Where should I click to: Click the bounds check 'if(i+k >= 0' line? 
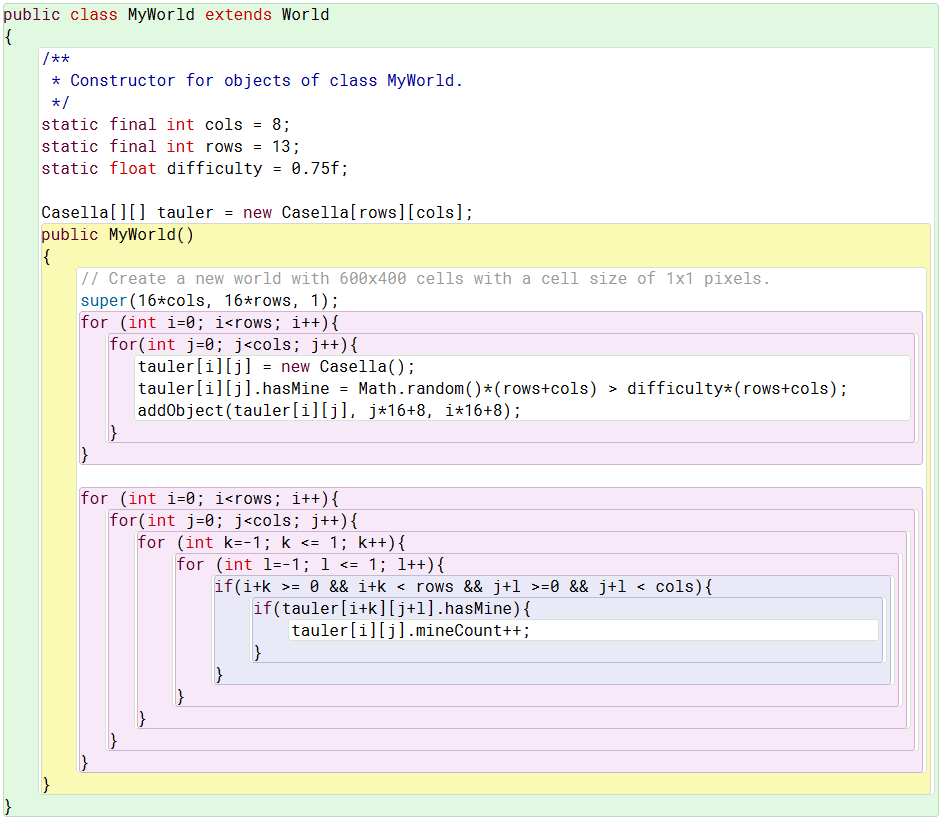pos(463,587)
